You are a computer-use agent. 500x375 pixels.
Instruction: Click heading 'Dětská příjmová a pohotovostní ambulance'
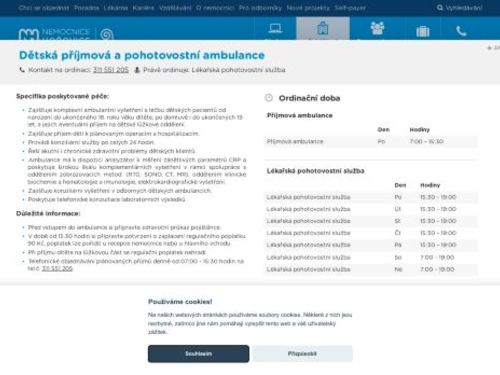pyautogui.click(x=142, y=55)
